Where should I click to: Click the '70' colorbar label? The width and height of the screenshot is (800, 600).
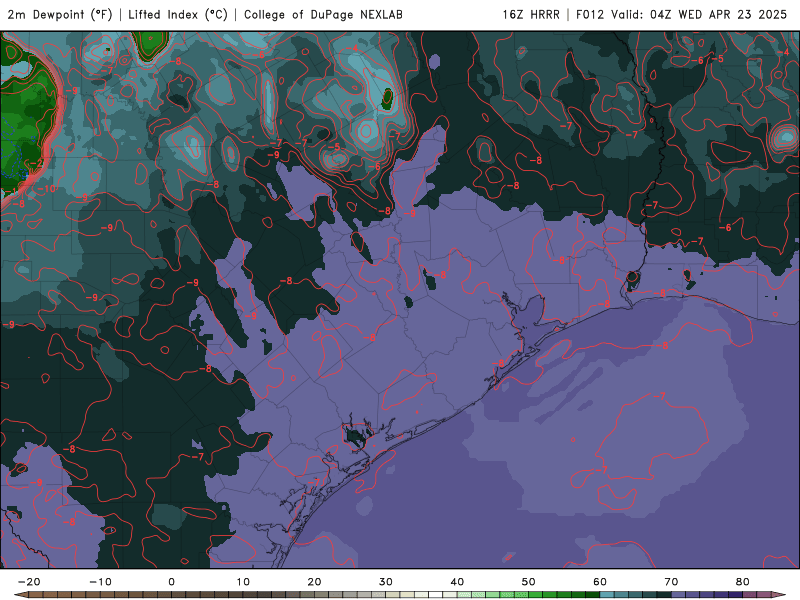coord(671,582)
